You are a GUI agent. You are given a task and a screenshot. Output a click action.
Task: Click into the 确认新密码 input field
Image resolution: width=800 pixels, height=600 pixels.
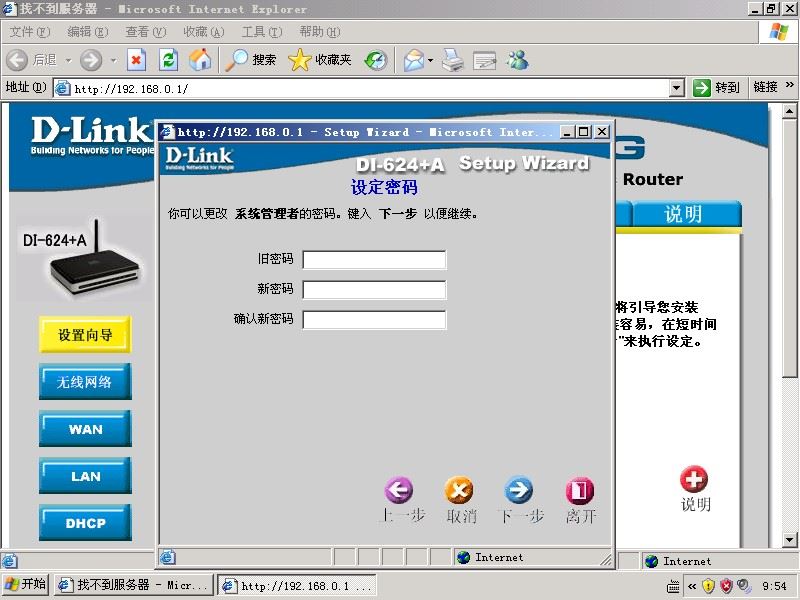tap(374, 320)
